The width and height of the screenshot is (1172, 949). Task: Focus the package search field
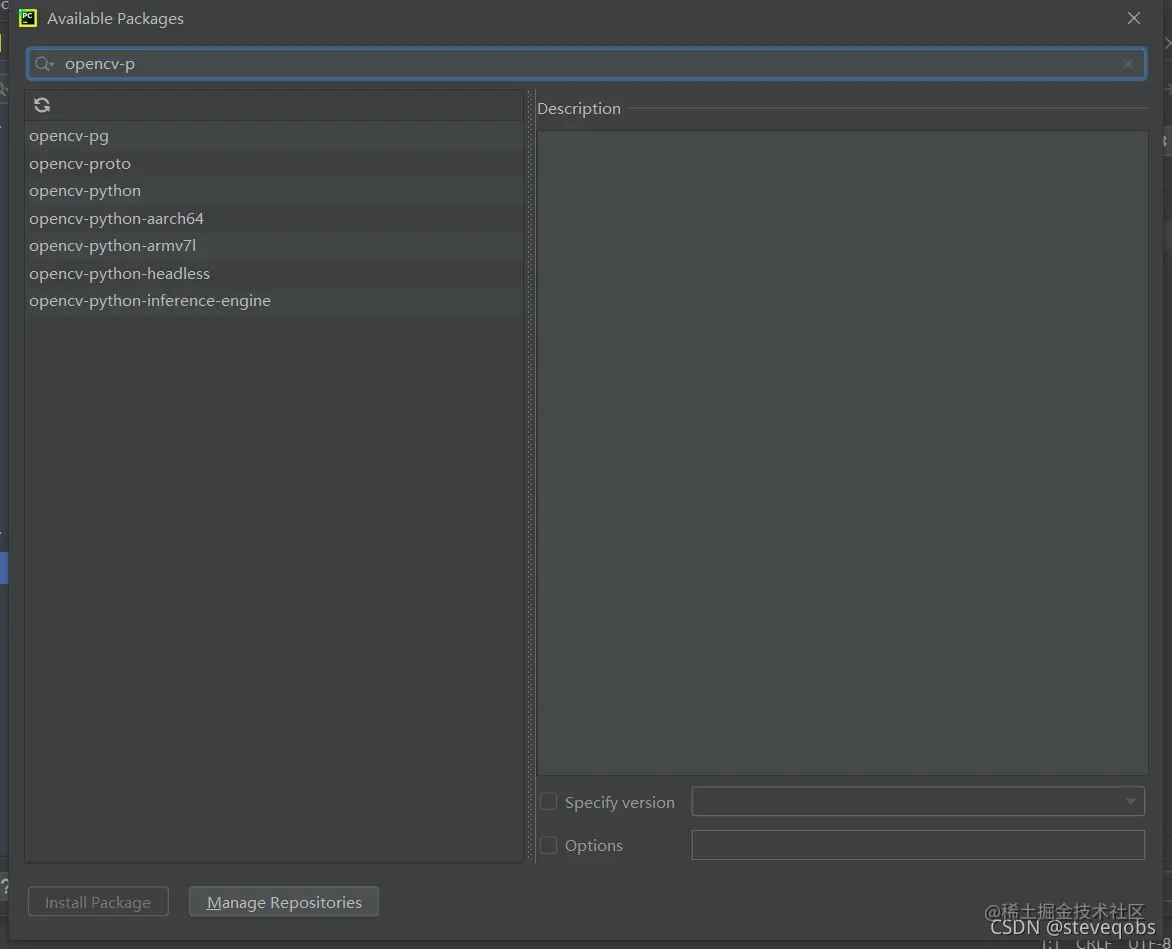586,64
